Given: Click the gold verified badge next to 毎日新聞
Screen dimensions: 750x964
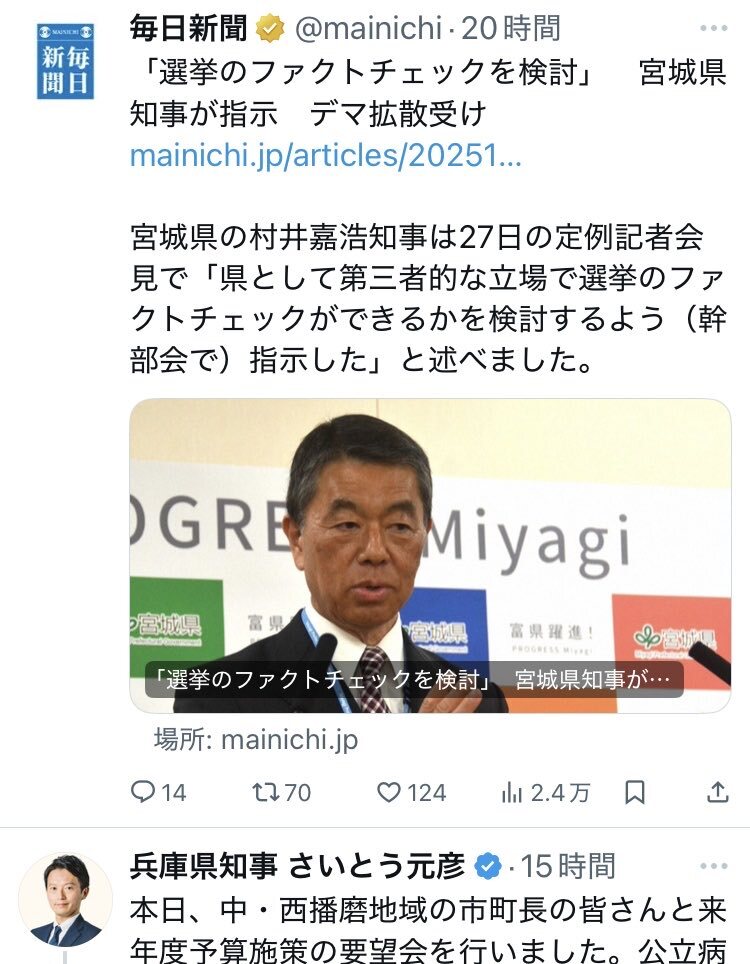Looking at the screenshot, I should click(x=270, y=28).
